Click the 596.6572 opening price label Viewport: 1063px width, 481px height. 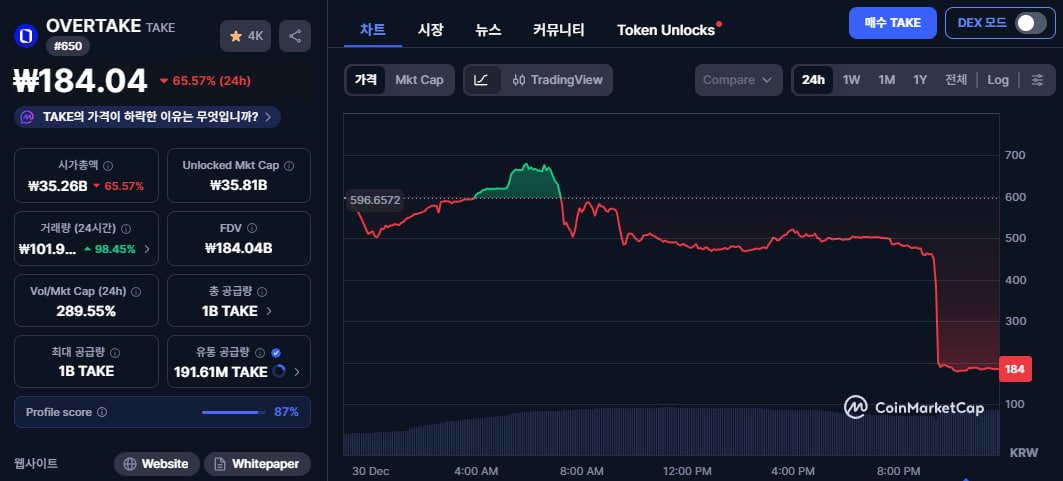click(x=375, y=201)
